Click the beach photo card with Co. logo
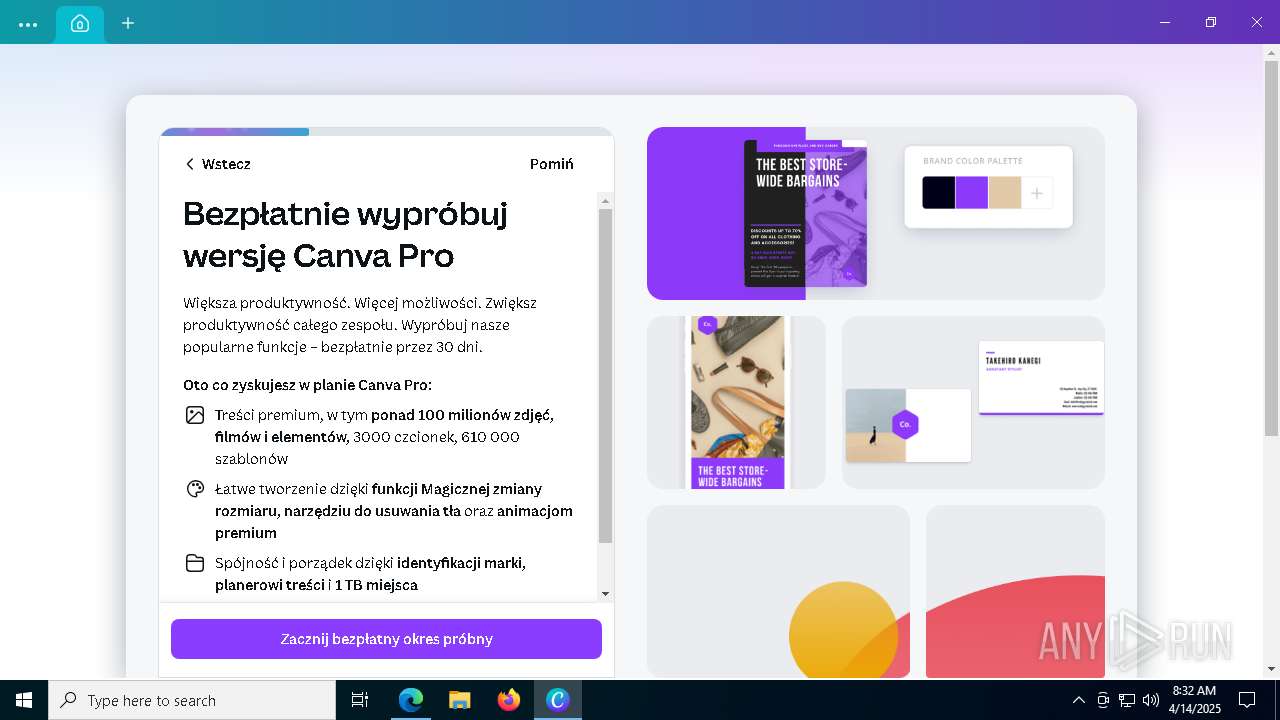Viewport: 1280px width, 720px height. (x=908, y=425)
